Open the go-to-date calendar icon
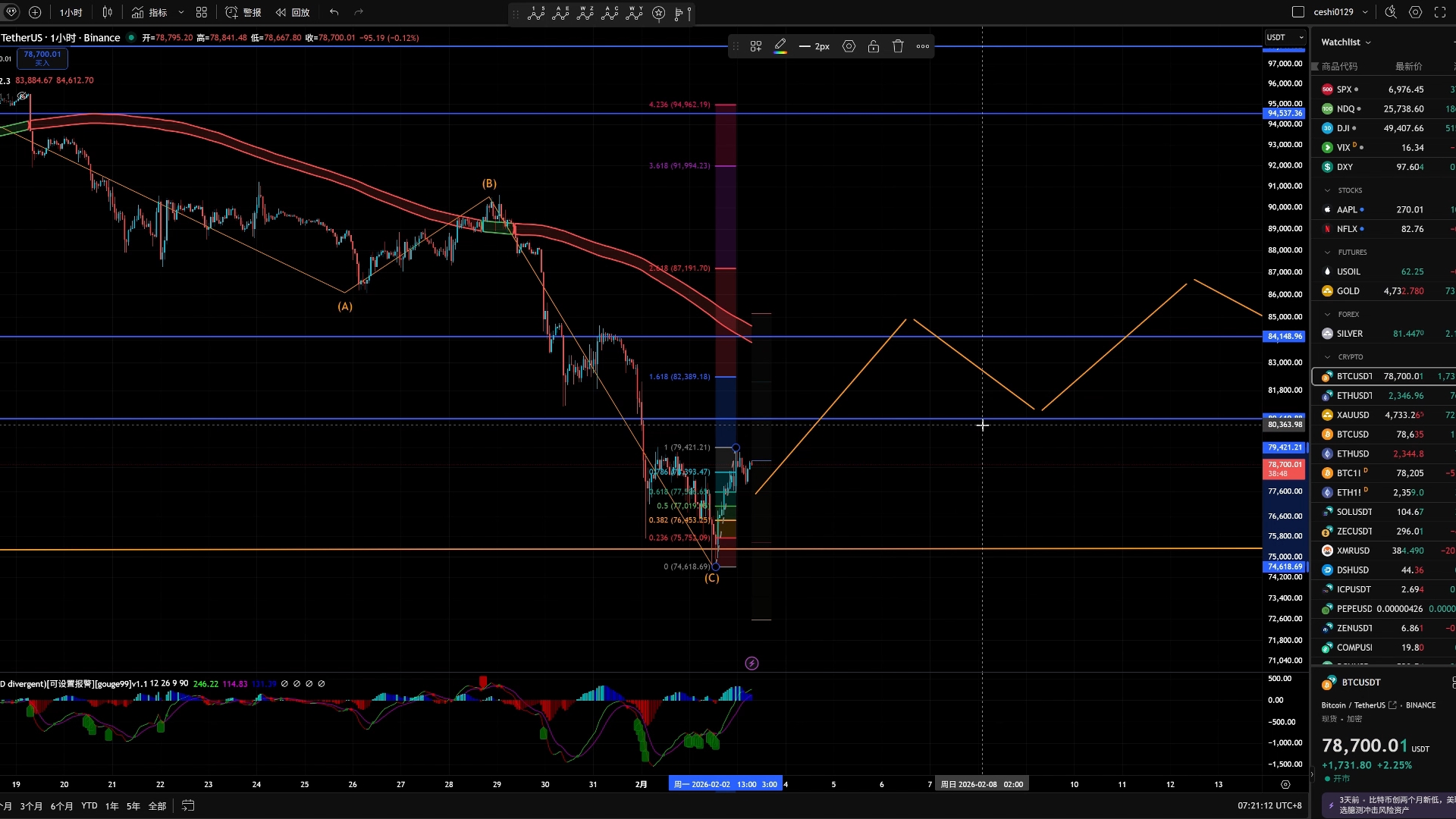The width and height of the screenshot is (1456, 819). tap(188, 805)
